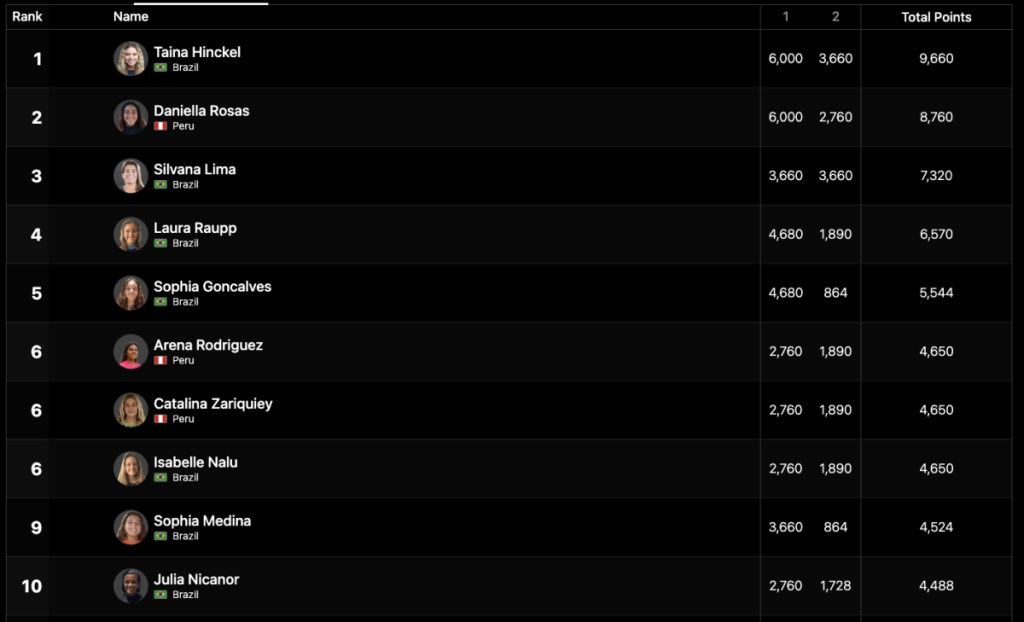
Task: Select the Total Points column header
Action: [936, 17]
